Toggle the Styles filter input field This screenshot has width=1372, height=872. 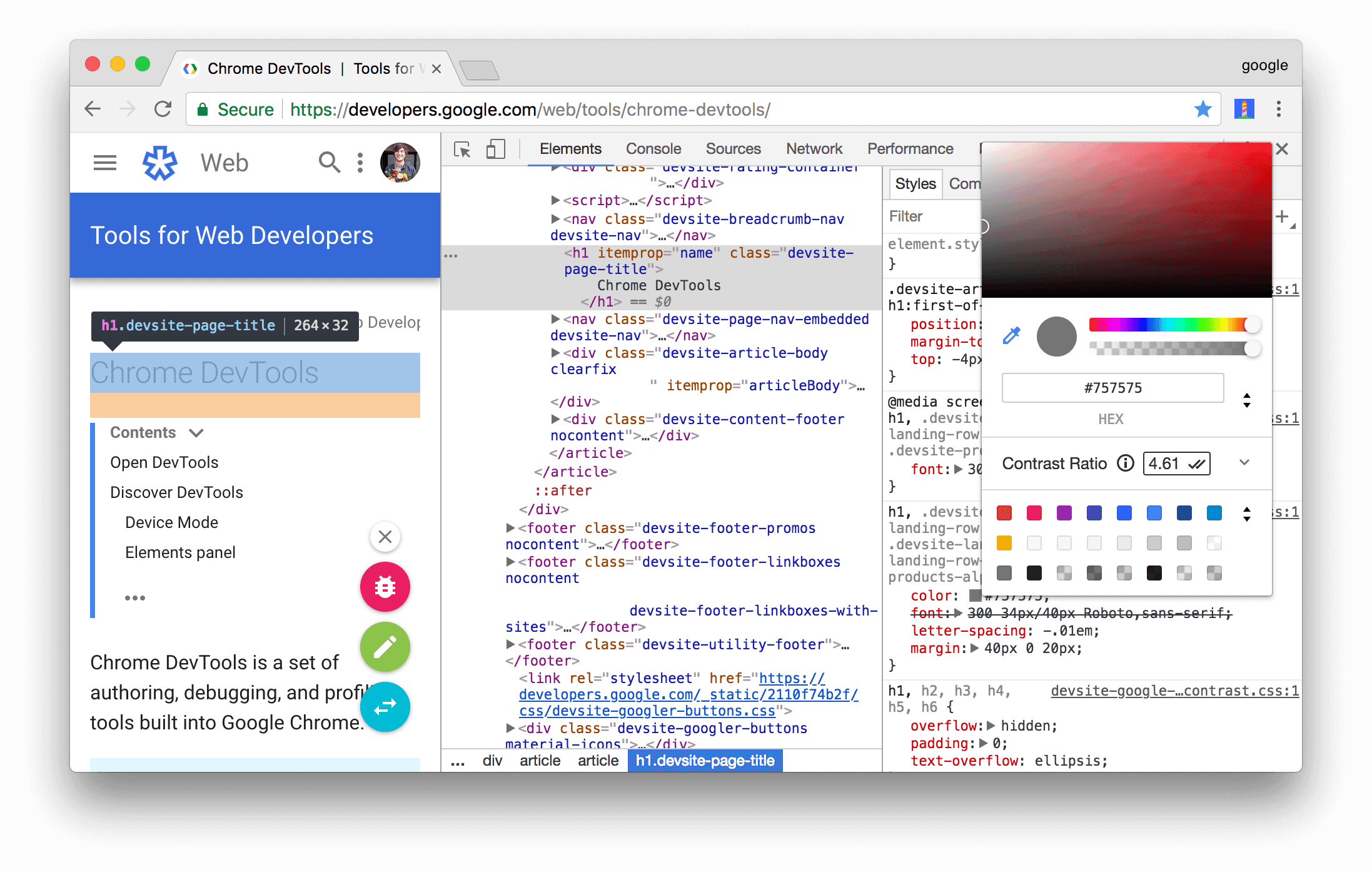pos(930,216)
